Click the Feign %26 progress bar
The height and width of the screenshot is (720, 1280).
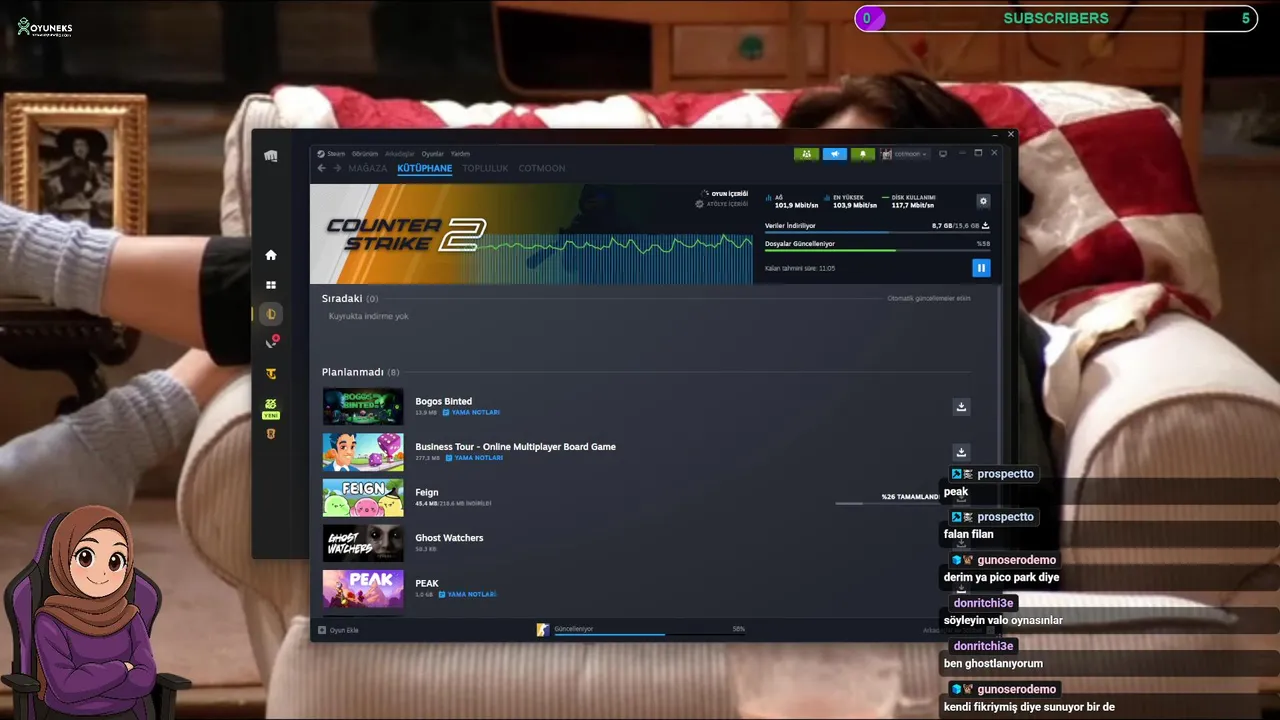point(889,503)
